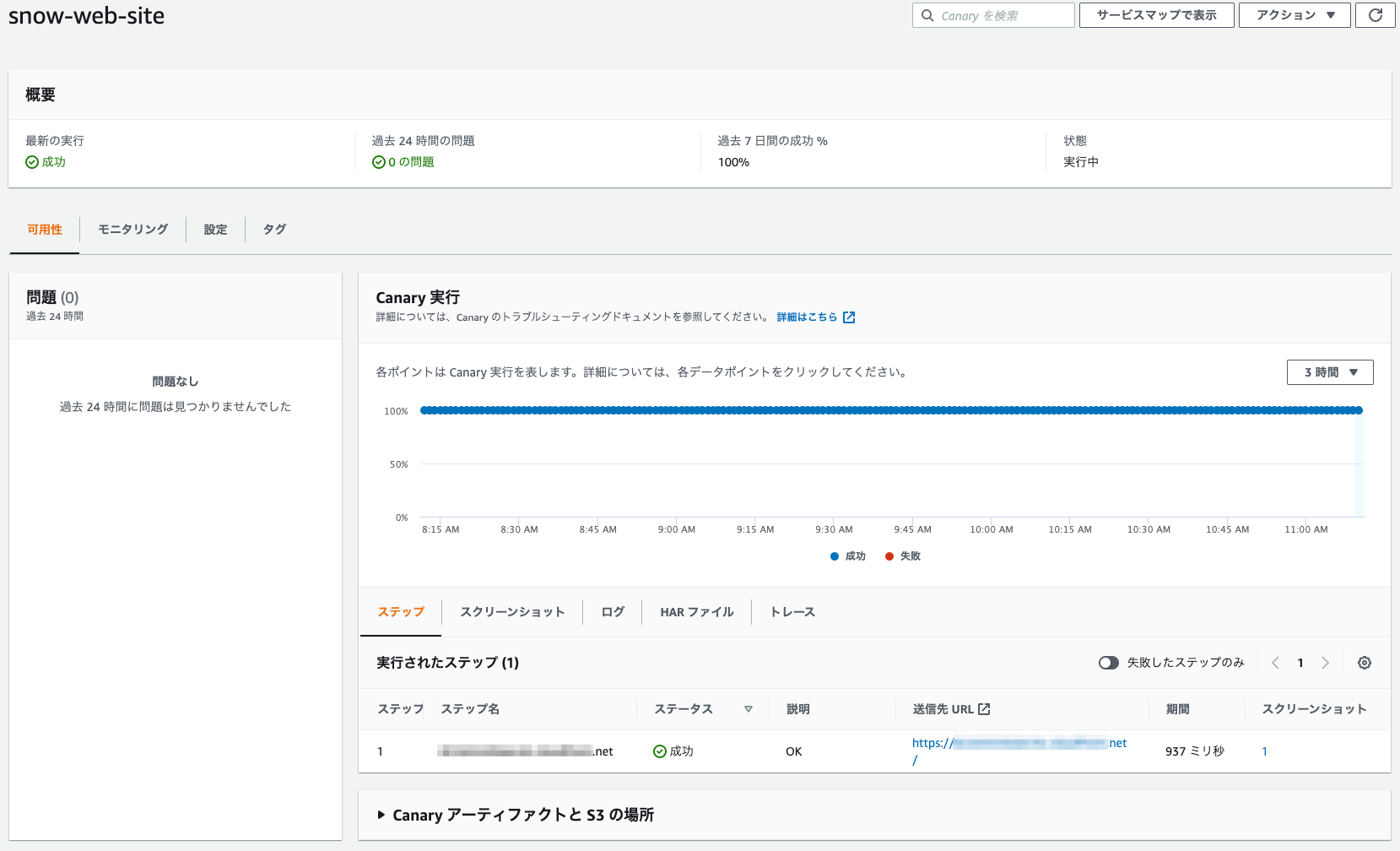Select the ステップ tab
This screenshot has width=1400, height=851.
click(x=401, y=612)
